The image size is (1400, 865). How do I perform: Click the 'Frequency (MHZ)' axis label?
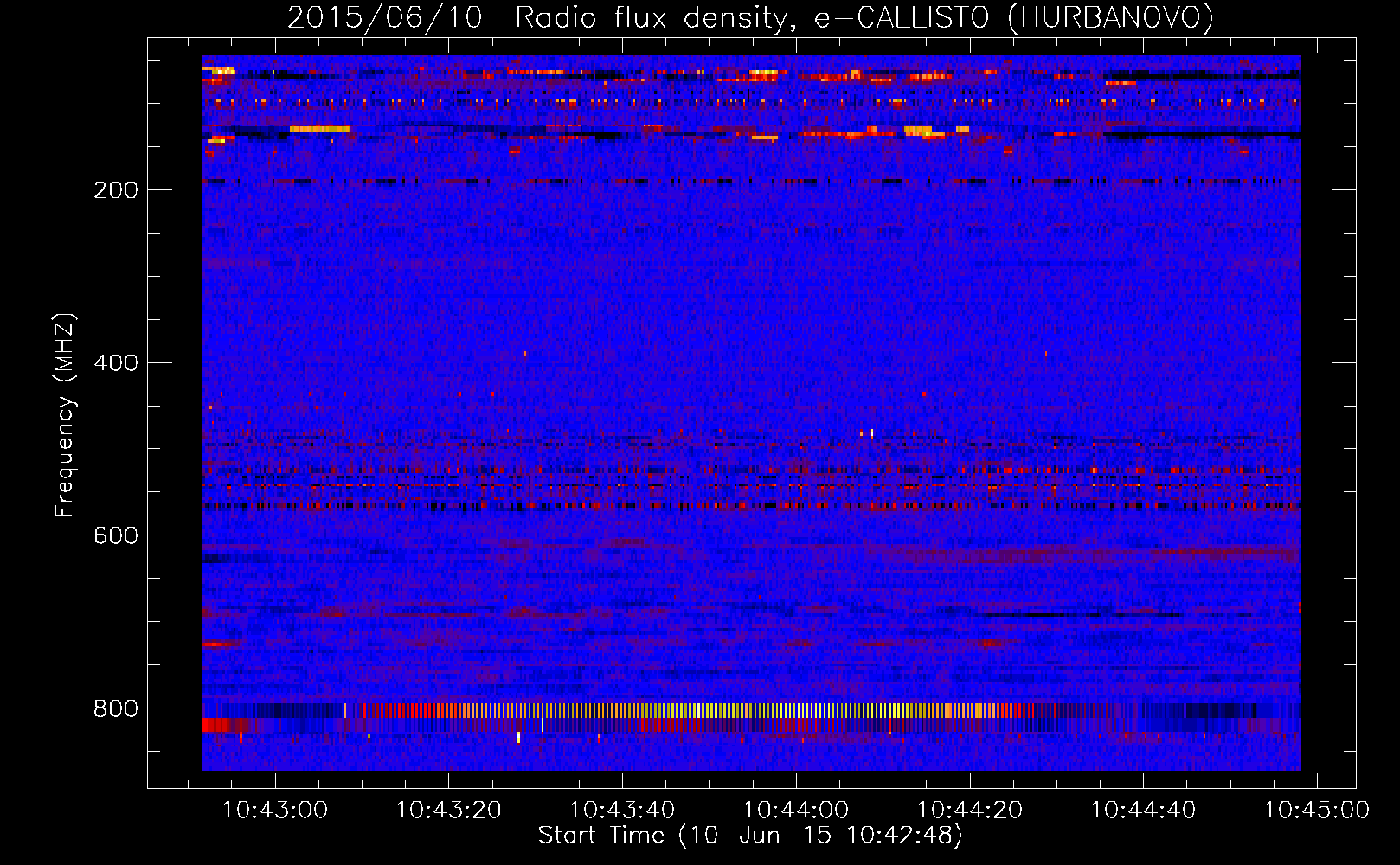coord(65,415)
